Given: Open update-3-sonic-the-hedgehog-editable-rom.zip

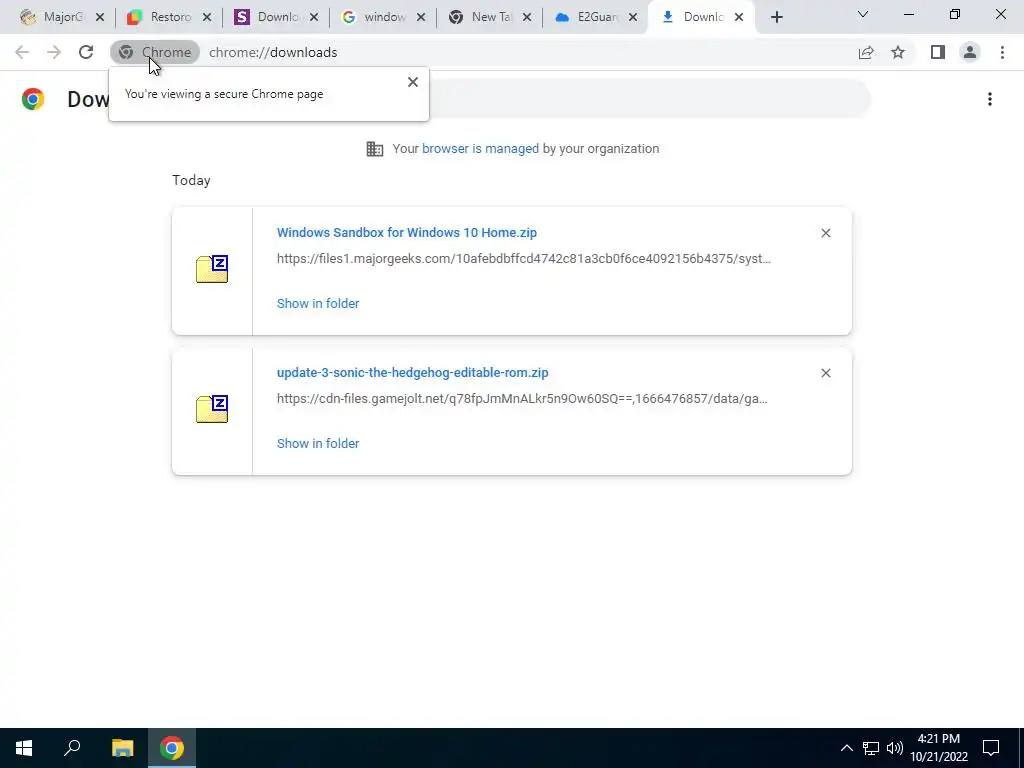Looking at the screenshot, I should coord(413,373).
